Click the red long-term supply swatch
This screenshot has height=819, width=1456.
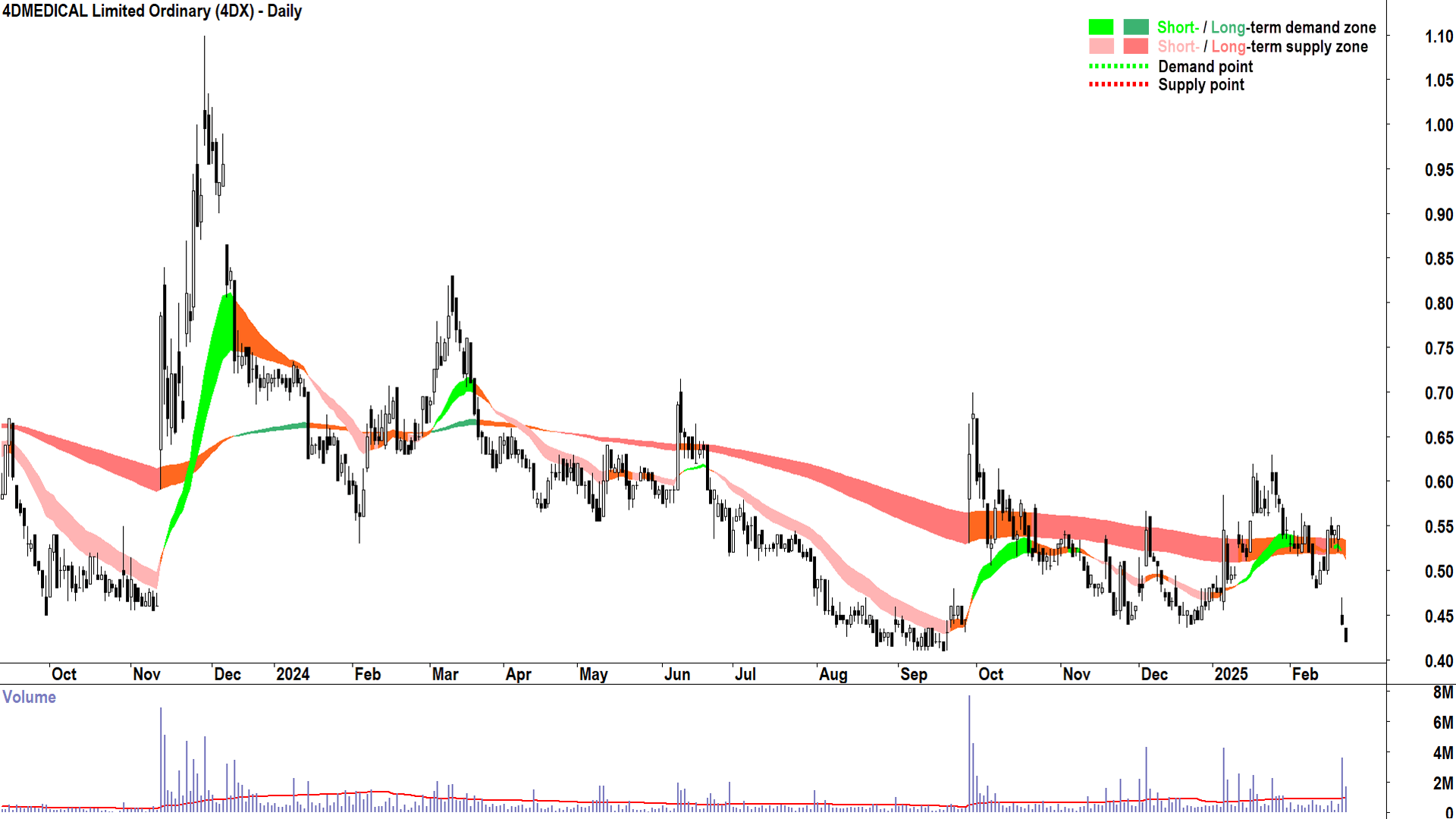tap(1135, 46)
